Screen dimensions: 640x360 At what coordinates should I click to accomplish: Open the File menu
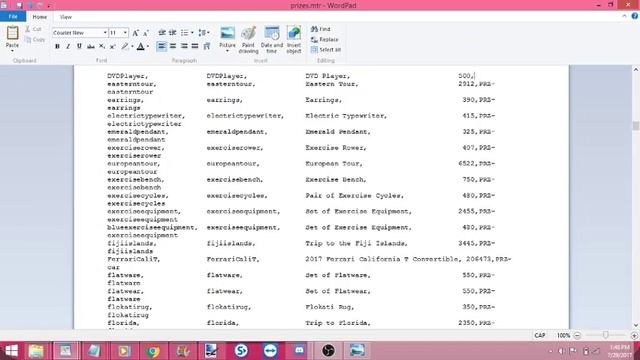13,17
